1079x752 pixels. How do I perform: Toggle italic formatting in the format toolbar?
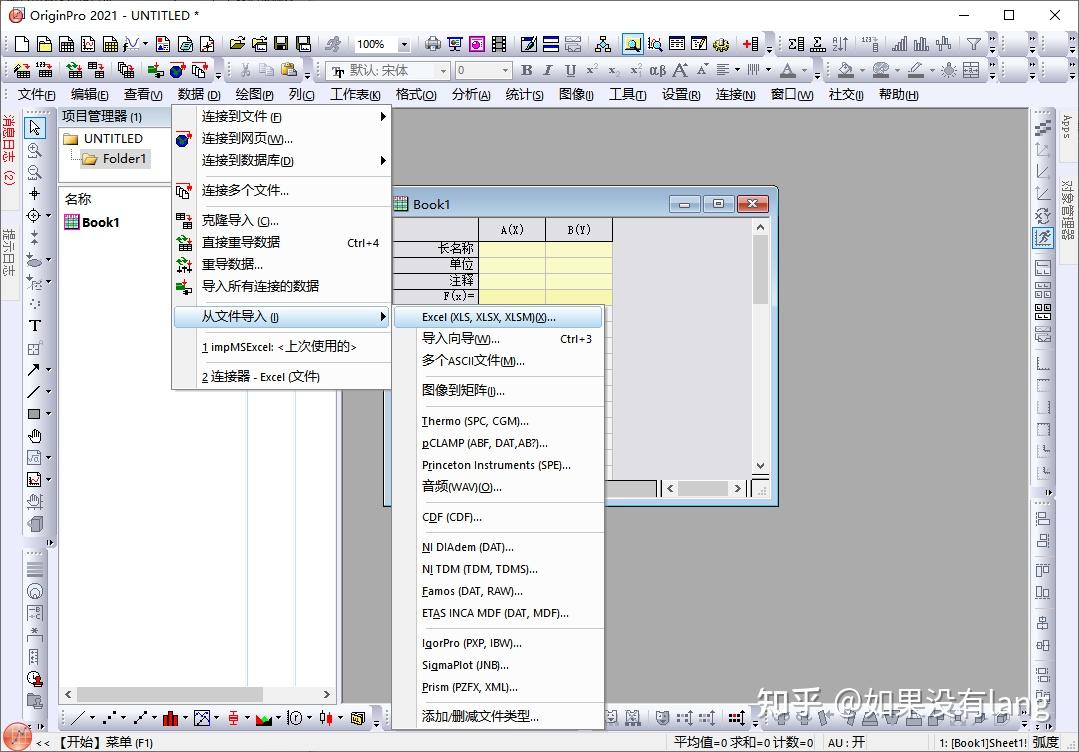pos(546,70)
